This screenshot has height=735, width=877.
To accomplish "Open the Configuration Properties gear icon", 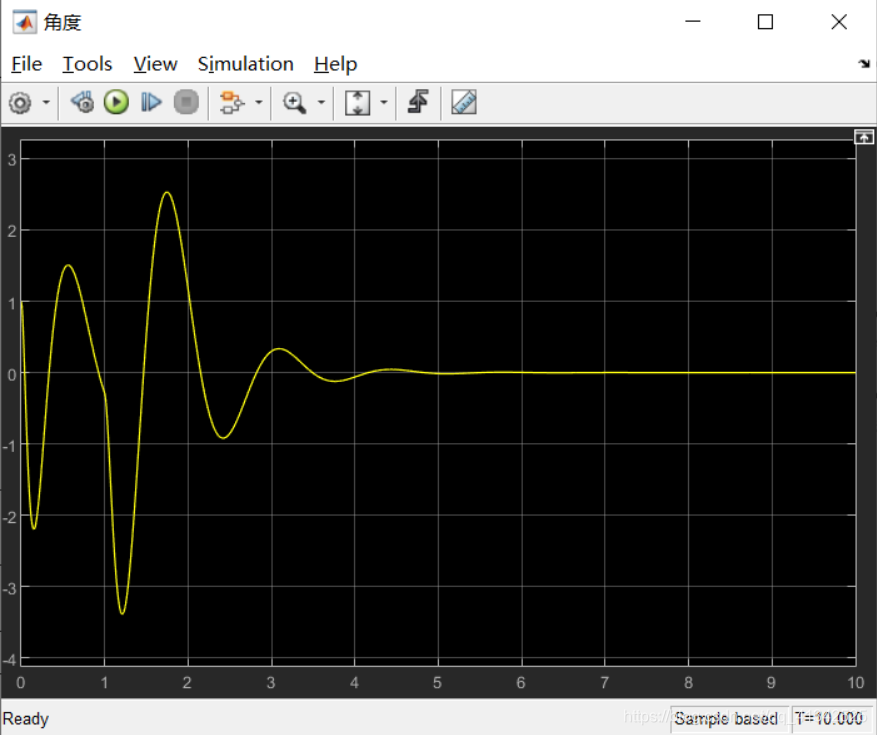I will 20,103.
